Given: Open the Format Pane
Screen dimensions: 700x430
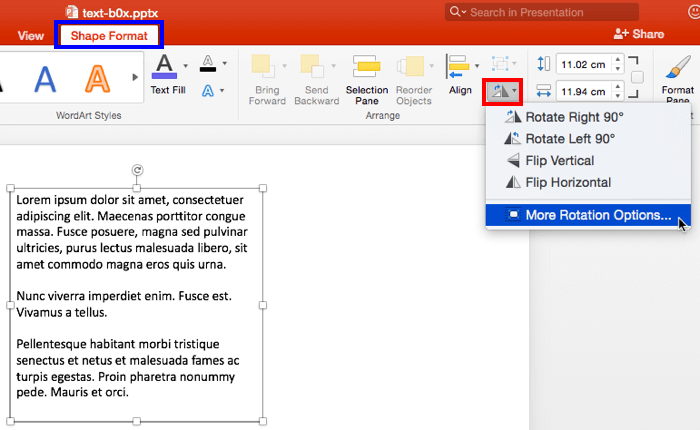Looking at the screenshot, I should tap(678, 79).
